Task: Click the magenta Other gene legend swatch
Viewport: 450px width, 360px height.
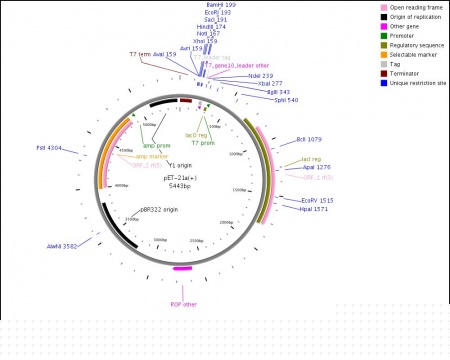Action: (x=384, y=26)
